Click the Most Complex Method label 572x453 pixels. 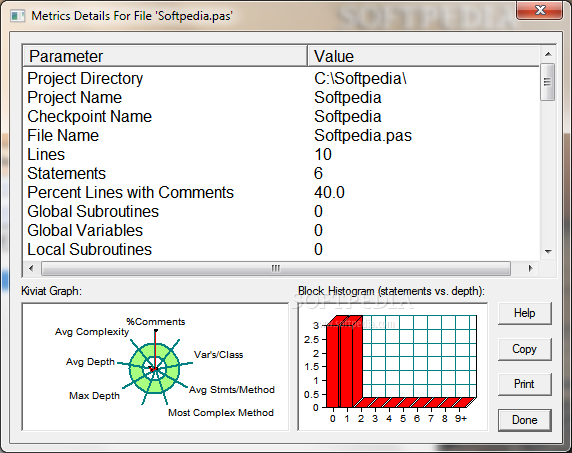tap(221, 413)
